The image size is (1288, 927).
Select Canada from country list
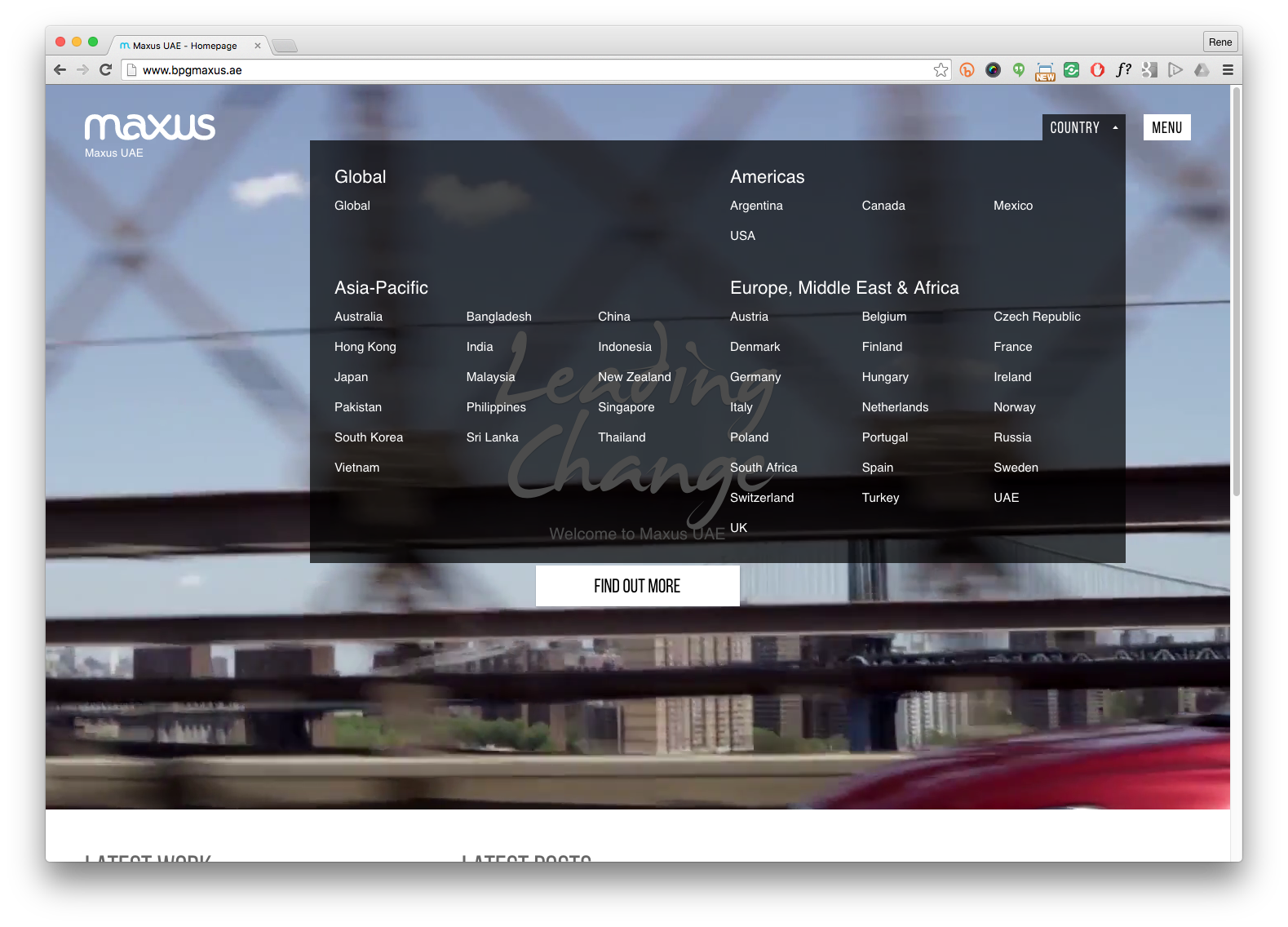(883, 206)
